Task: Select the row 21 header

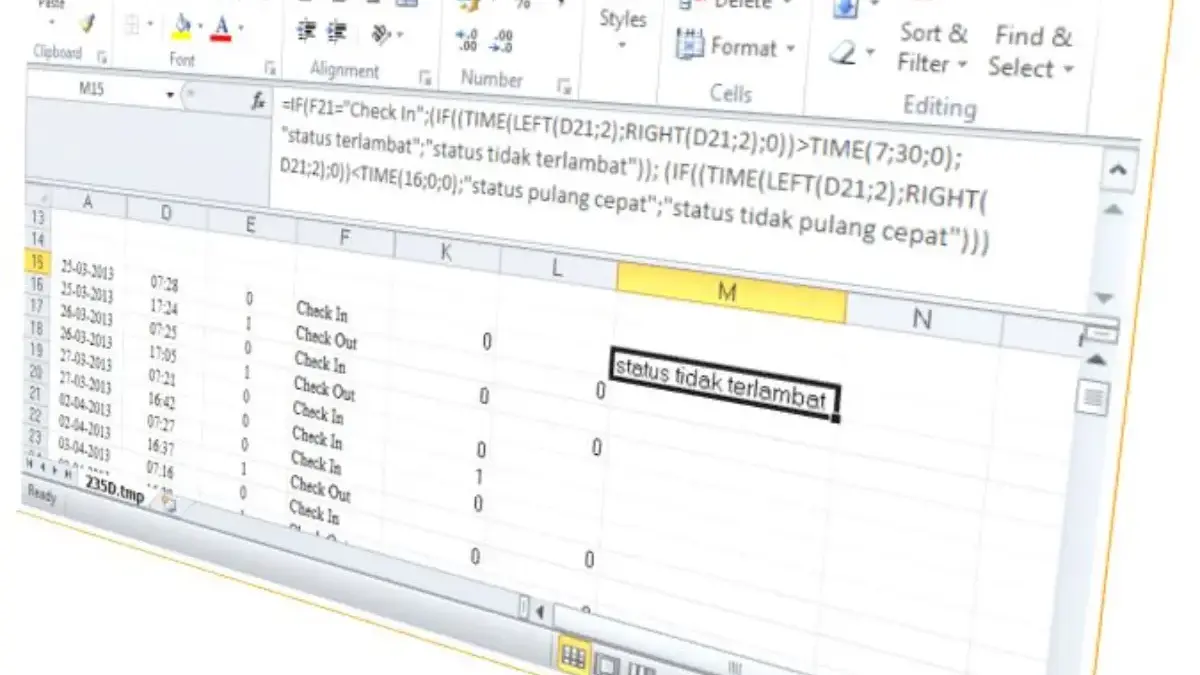Action: pos(33,393)
